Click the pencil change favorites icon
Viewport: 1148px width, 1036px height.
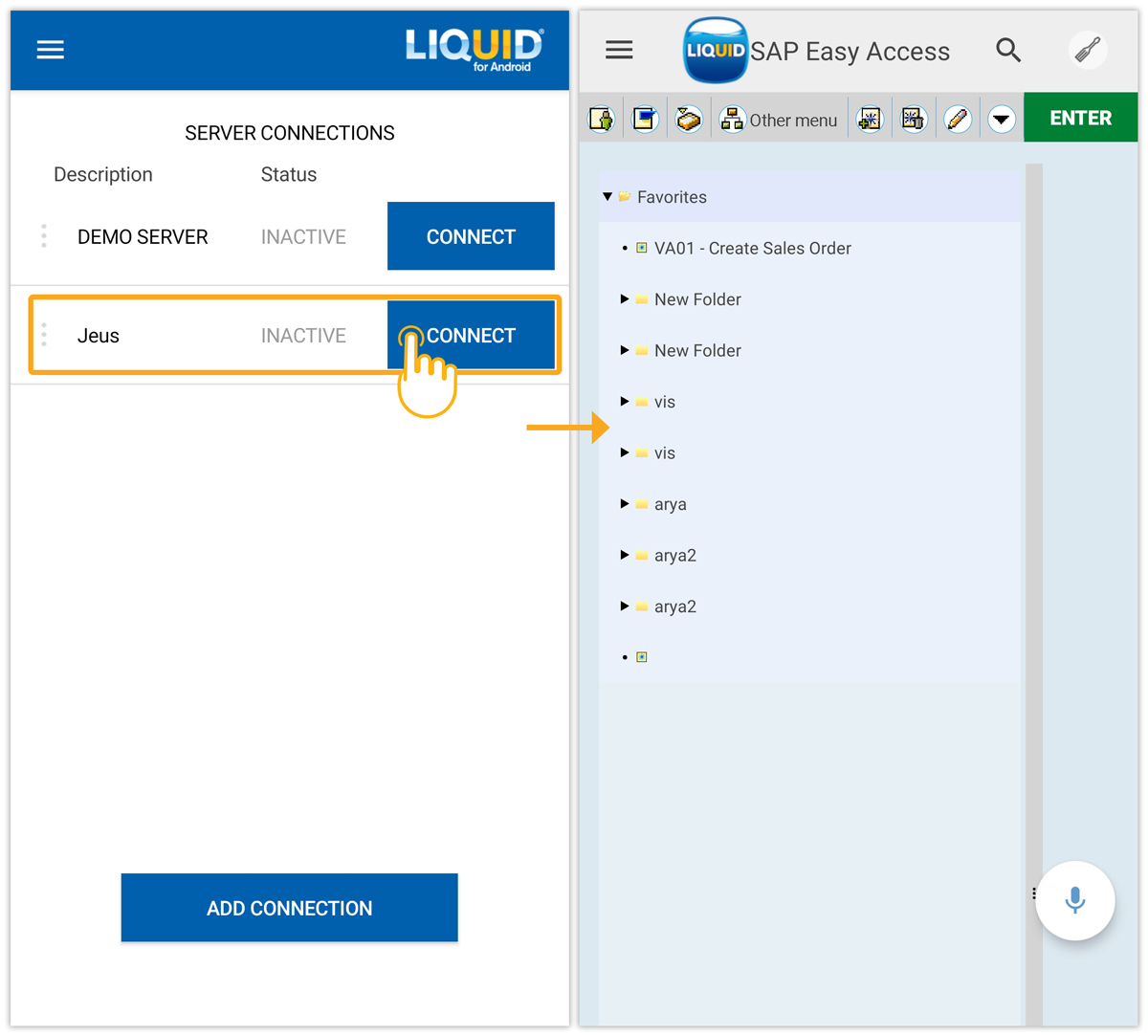point(958,120)
